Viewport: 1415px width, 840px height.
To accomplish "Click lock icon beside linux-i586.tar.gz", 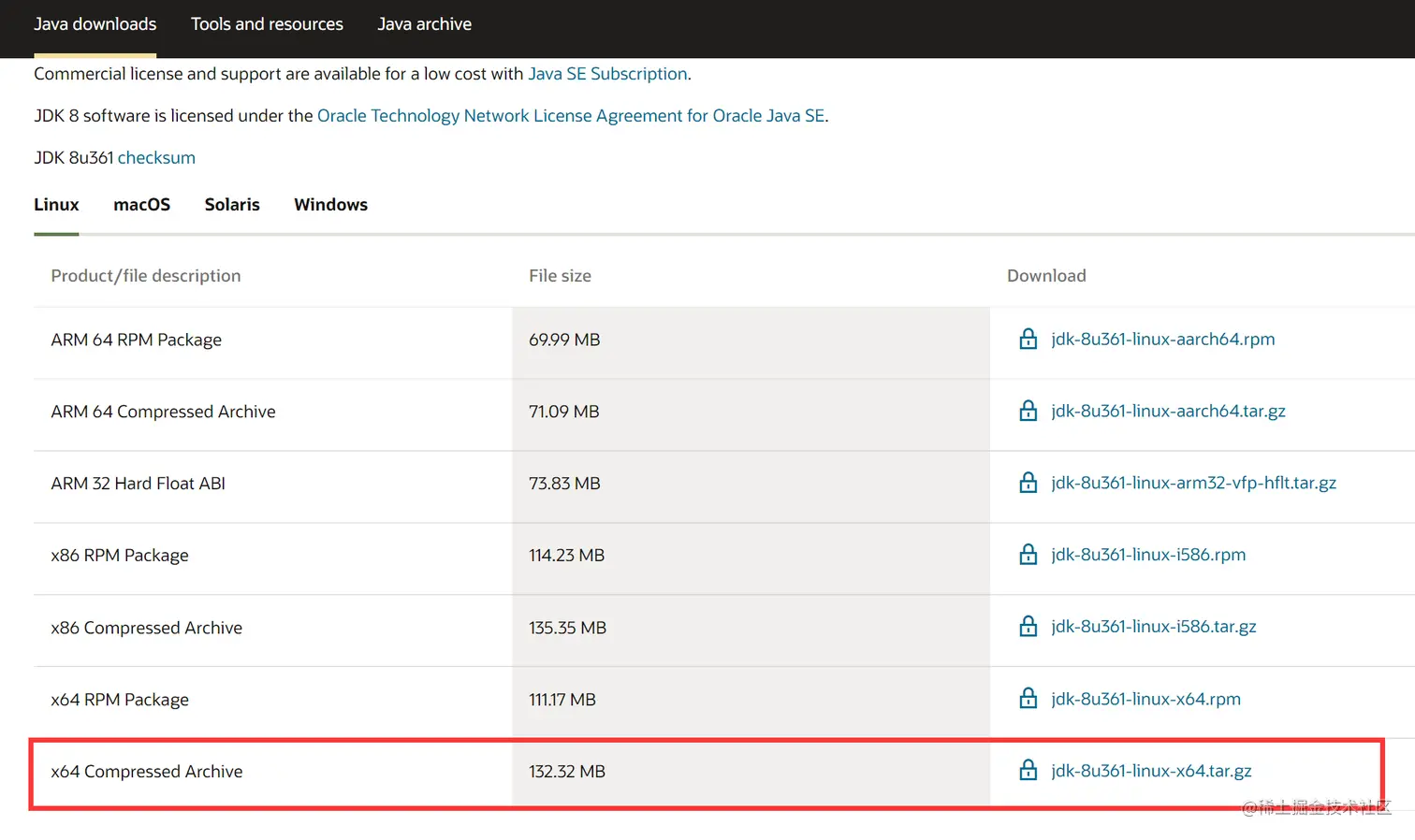I will click(1028, 627).
